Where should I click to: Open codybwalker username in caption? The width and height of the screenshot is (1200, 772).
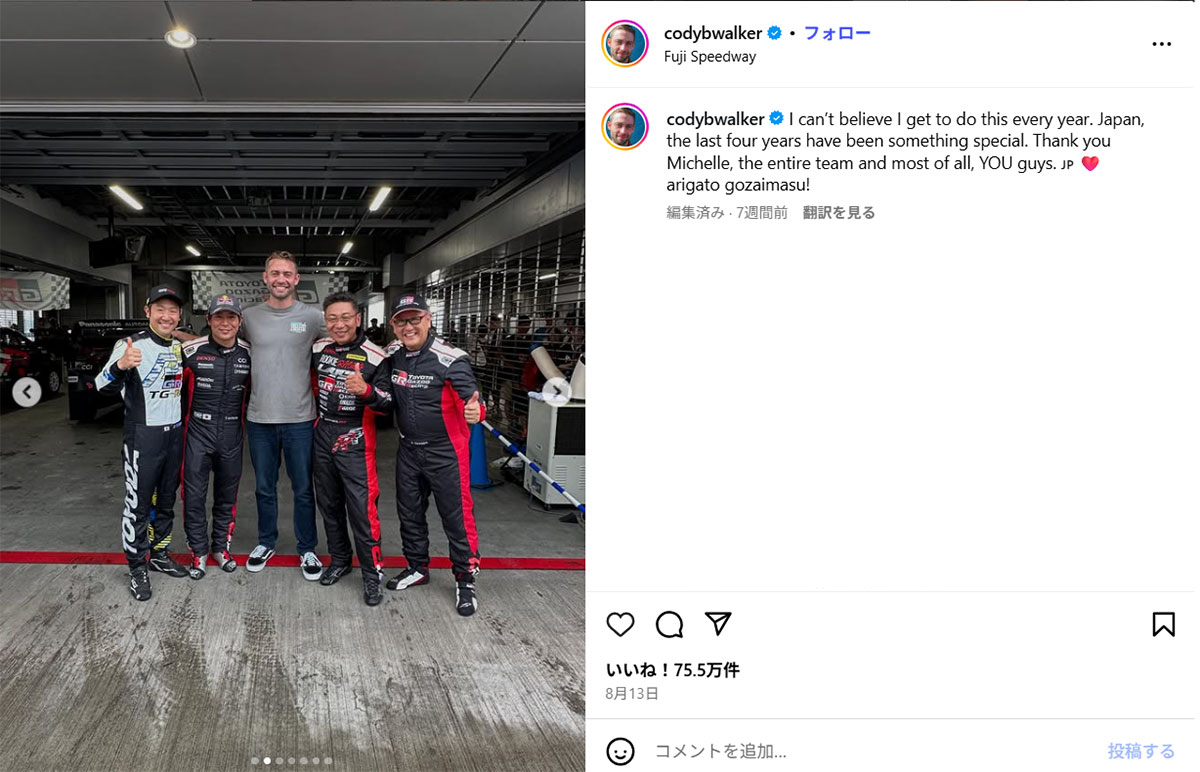click(715, 119)
